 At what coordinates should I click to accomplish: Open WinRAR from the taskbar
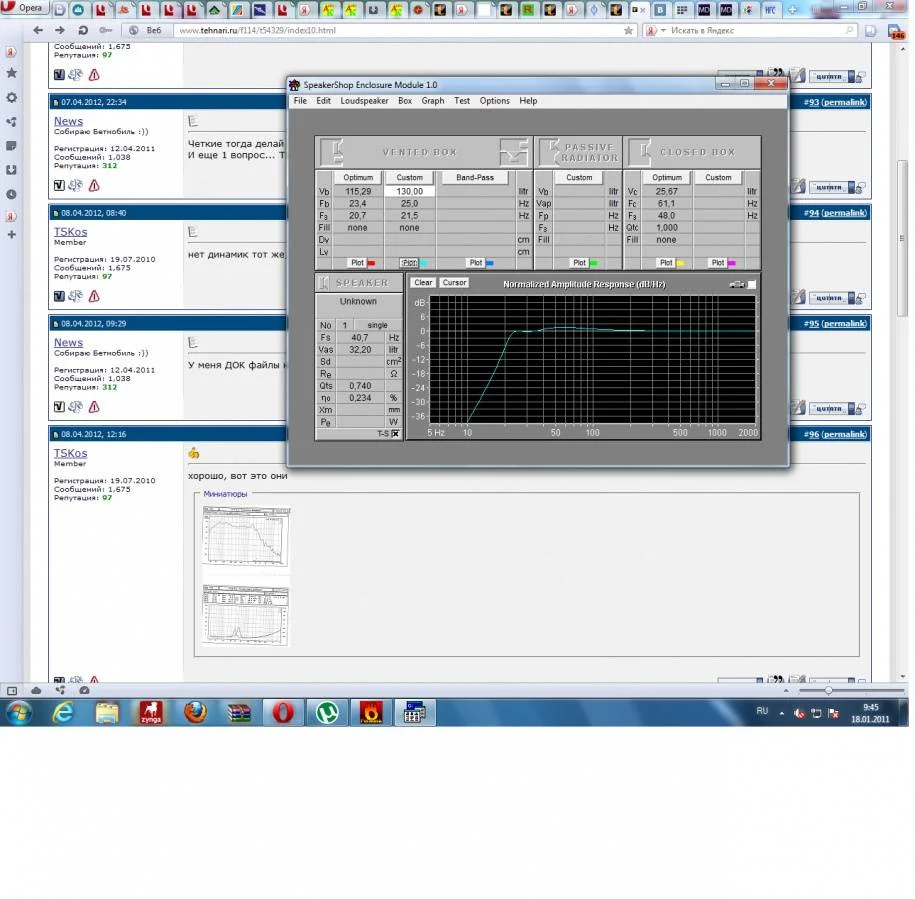point(239,712)
